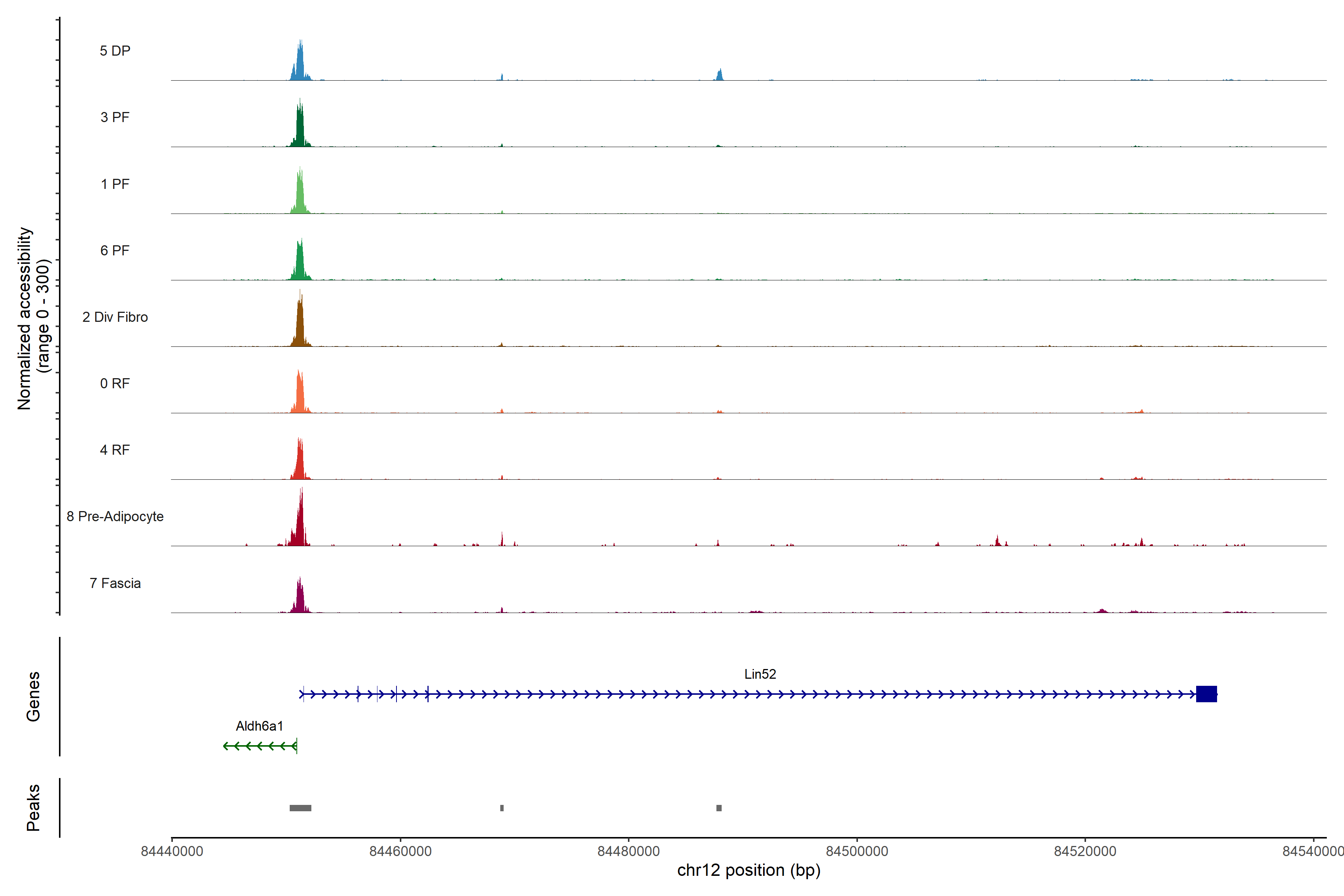Click the 84480000 axis tick label

click(x=629, y=851)
